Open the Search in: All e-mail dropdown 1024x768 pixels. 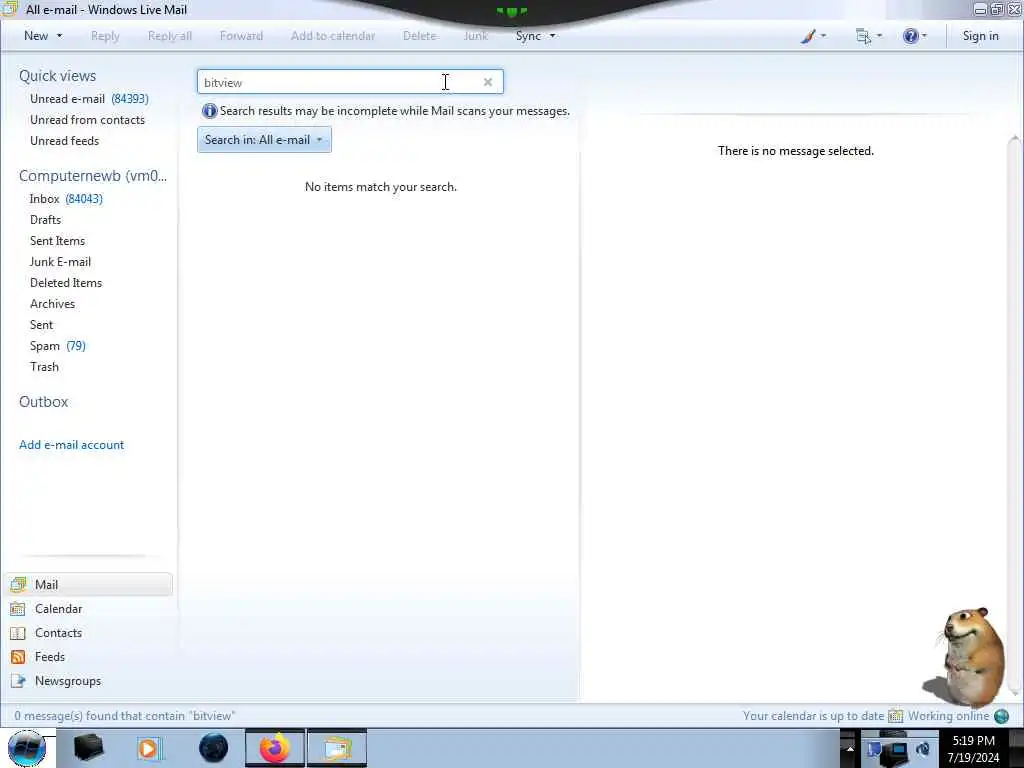(264, 140)
